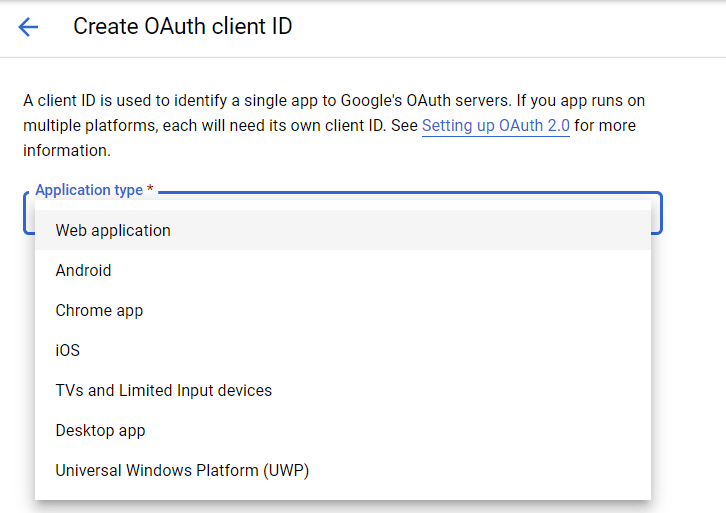Click the Create OAuth client ID heading
The image size is (726, 513).
click(182, 27)
